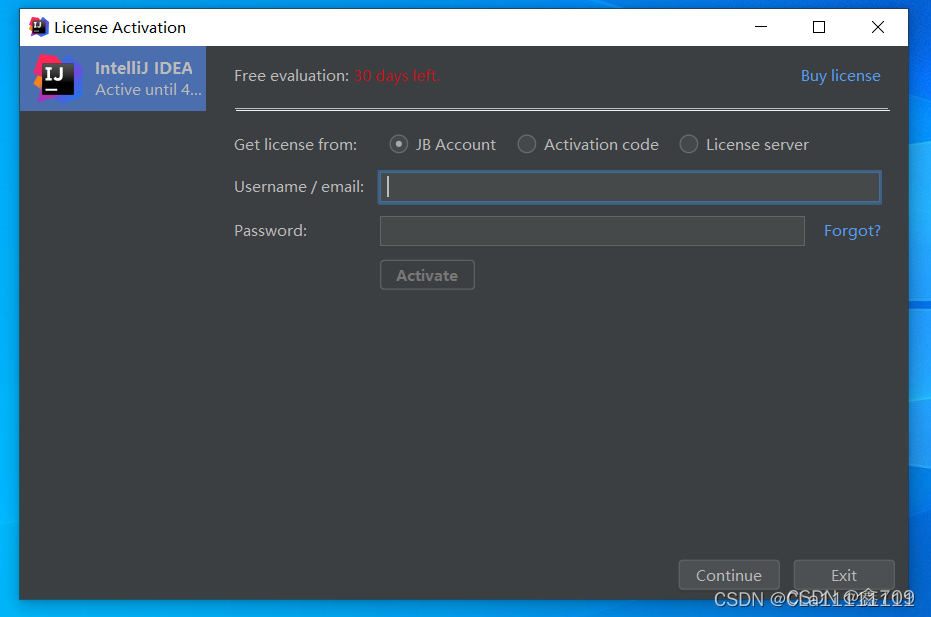Open the Forgot? password link
This screenshot has width=931, height=617.
pyautogui.click(x=852, y=231)
